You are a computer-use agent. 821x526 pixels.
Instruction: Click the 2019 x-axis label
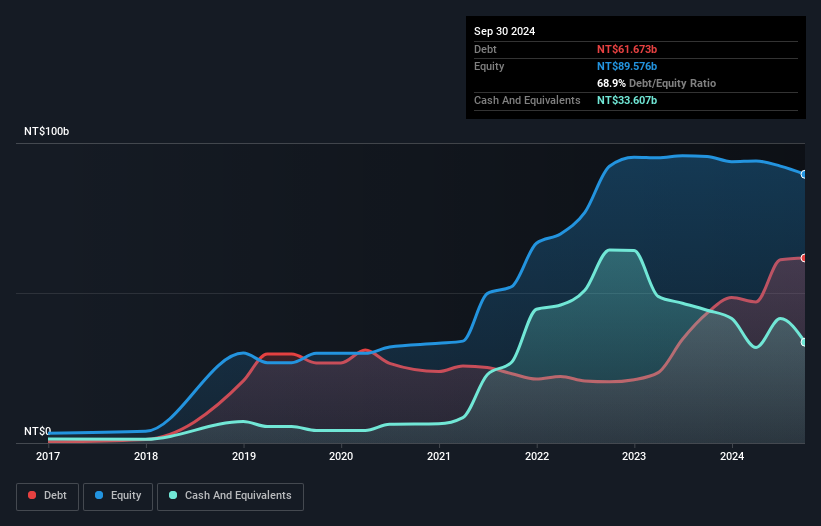pos(243,456)
